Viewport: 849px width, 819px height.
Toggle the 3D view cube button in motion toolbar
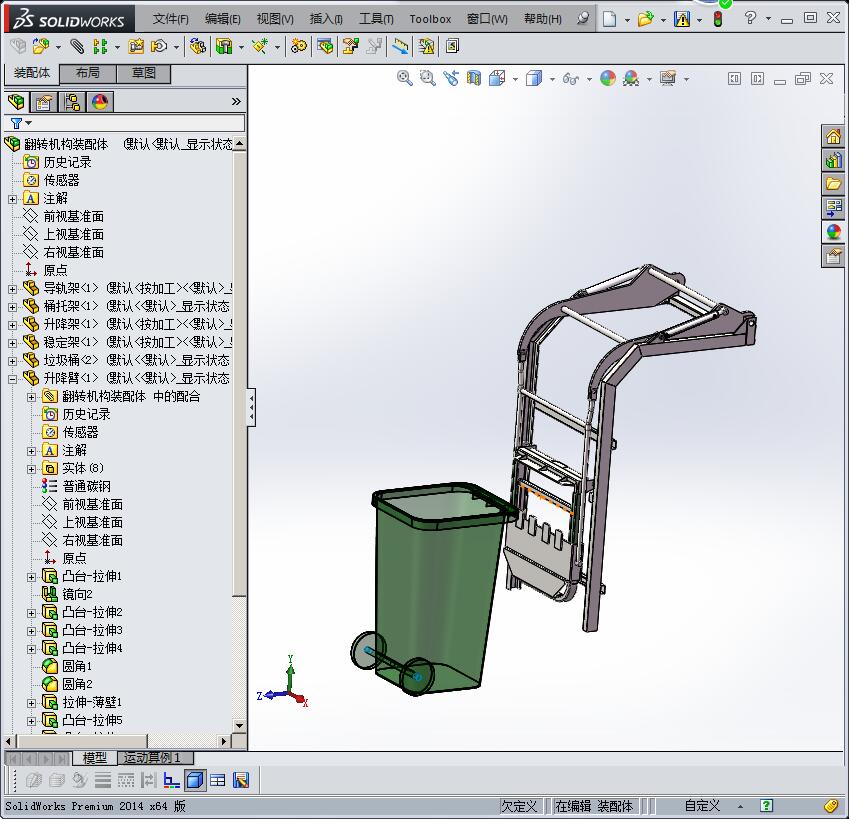coord(195,780)
